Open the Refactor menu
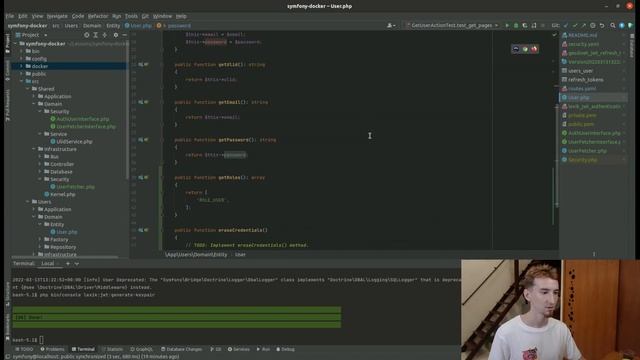 click(98, 16)
